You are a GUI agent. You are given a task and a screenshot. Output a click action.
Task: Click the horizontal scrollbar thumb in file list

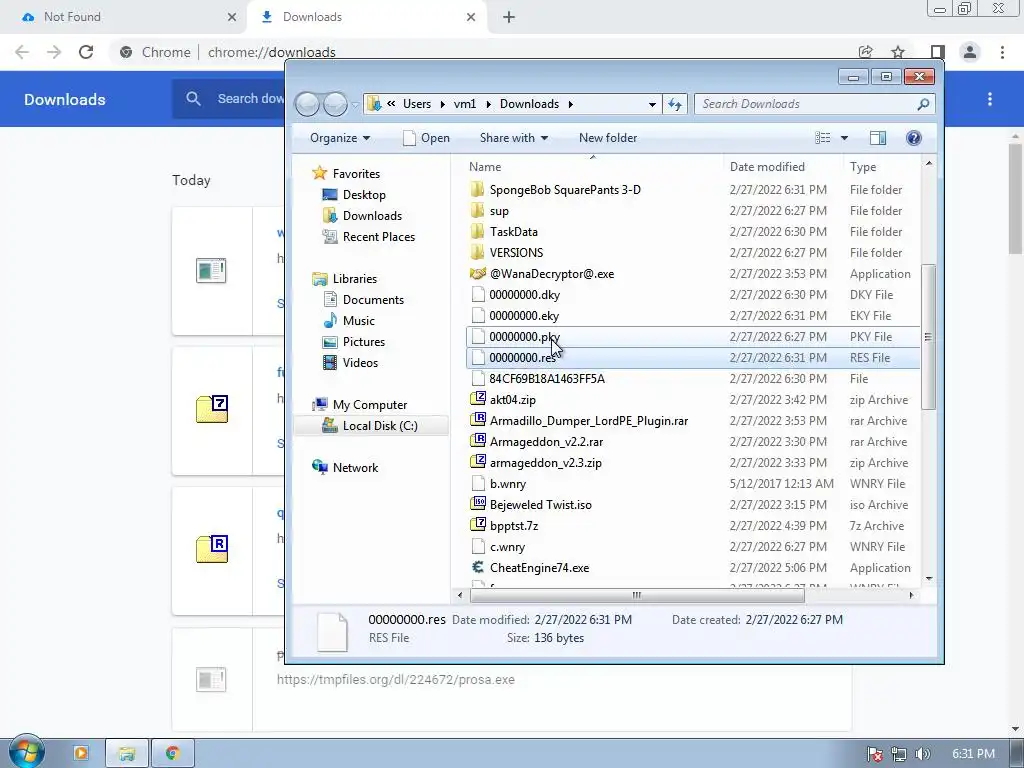pyautogui.click(x=637, y=595)
